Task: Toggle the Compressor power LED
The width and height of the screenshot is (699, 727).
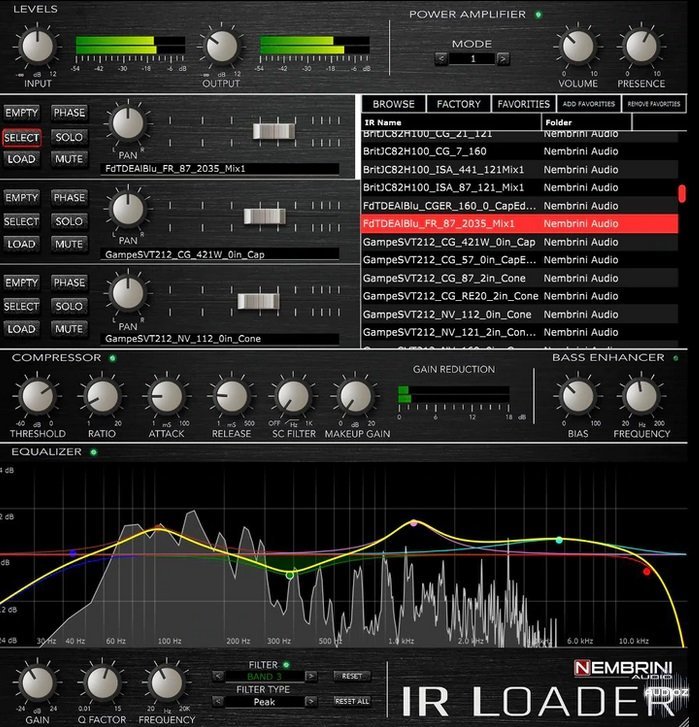Action: (113, 358)
